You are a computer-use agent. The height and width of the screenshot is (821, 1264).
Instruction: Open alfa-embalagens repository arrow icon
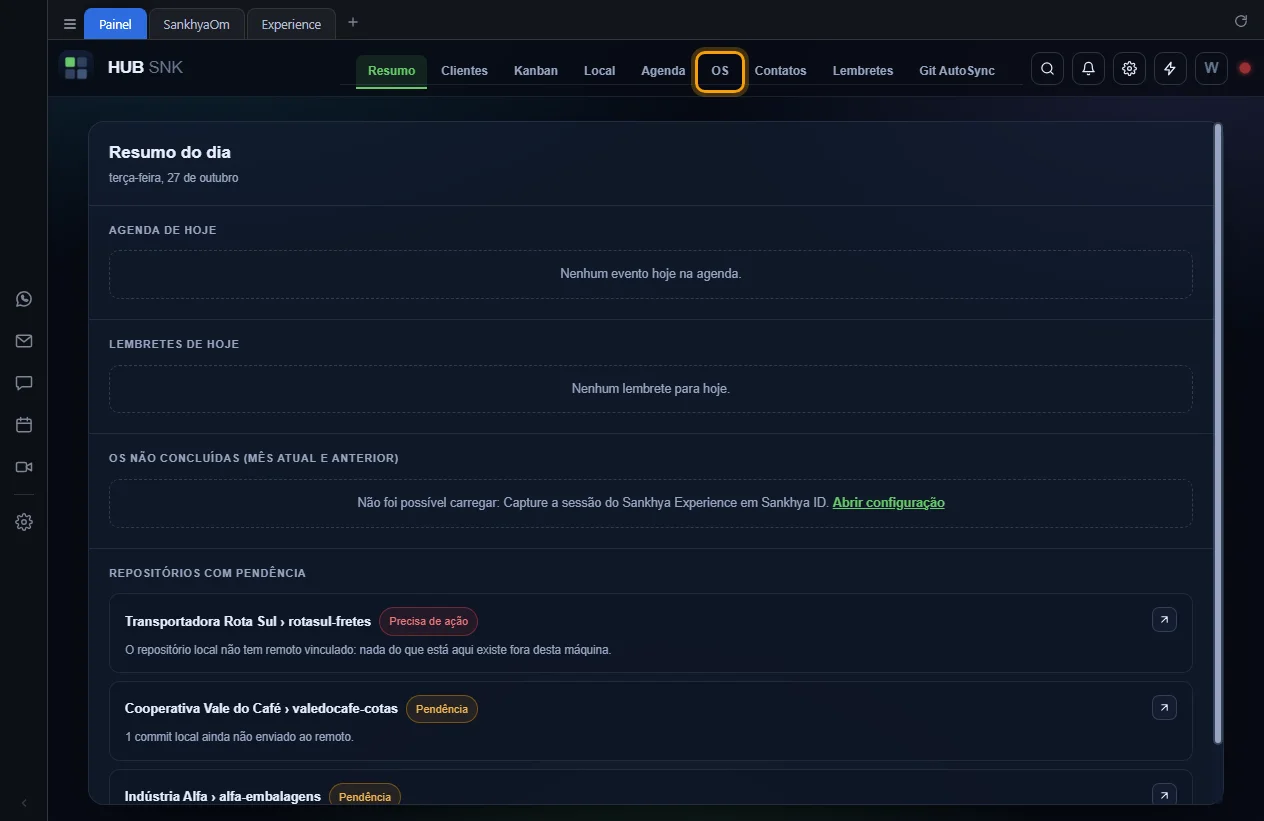coord(1164,795)
